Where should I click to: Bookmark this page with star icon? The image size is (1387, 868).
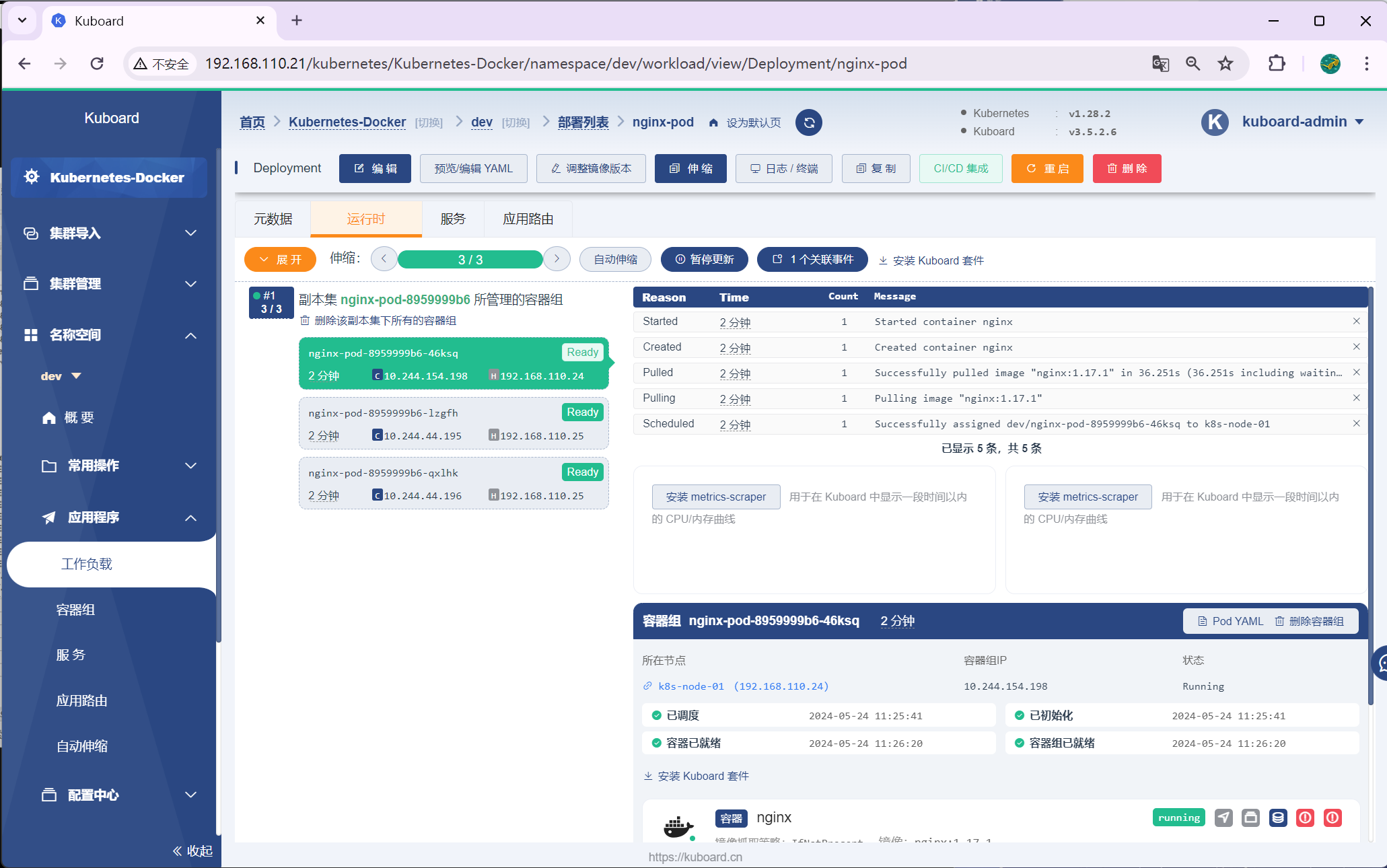(1225, 63)
